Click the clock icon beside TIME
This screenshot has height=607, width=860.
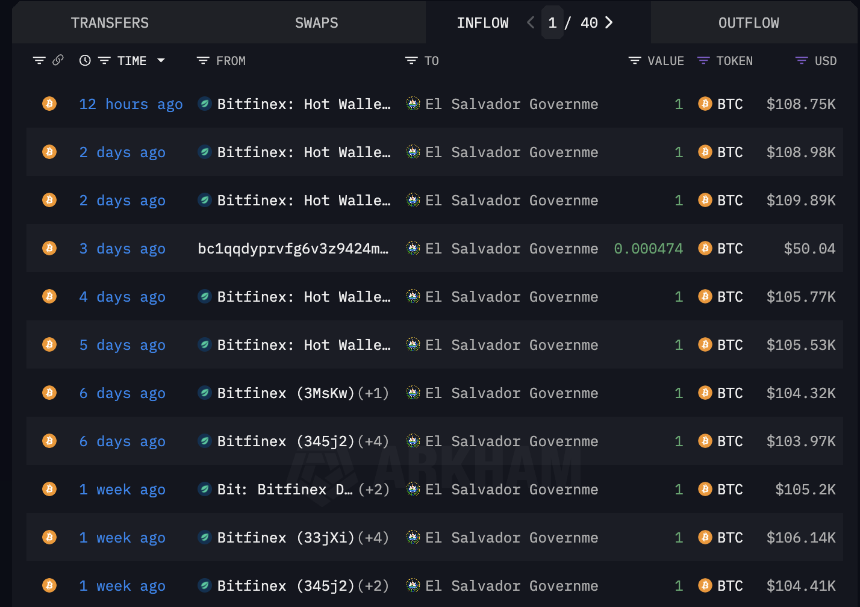pyautogui.click(x=84, y=60)
